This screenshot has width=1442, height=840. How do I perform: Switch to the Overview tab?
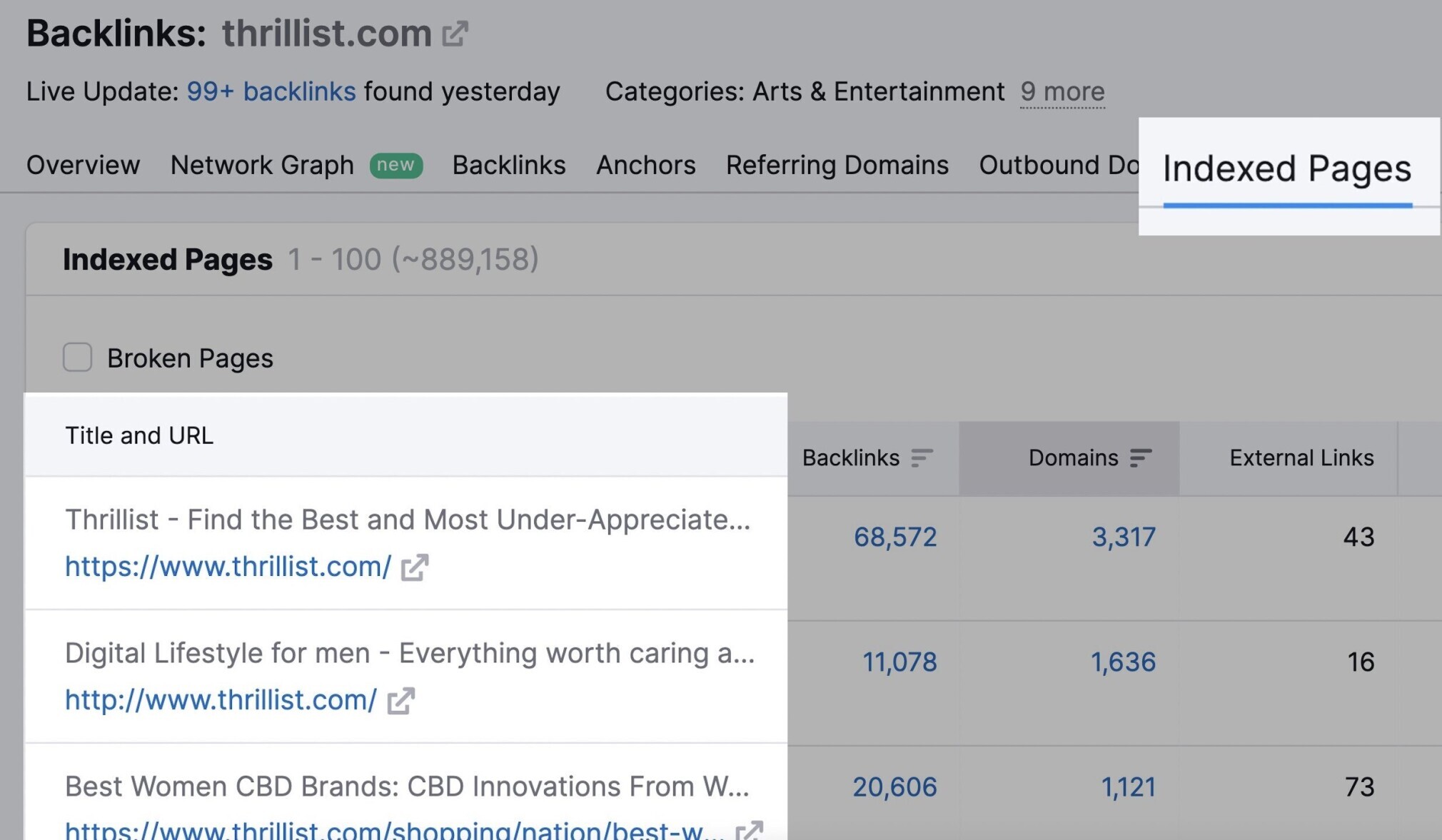(83, 165)
